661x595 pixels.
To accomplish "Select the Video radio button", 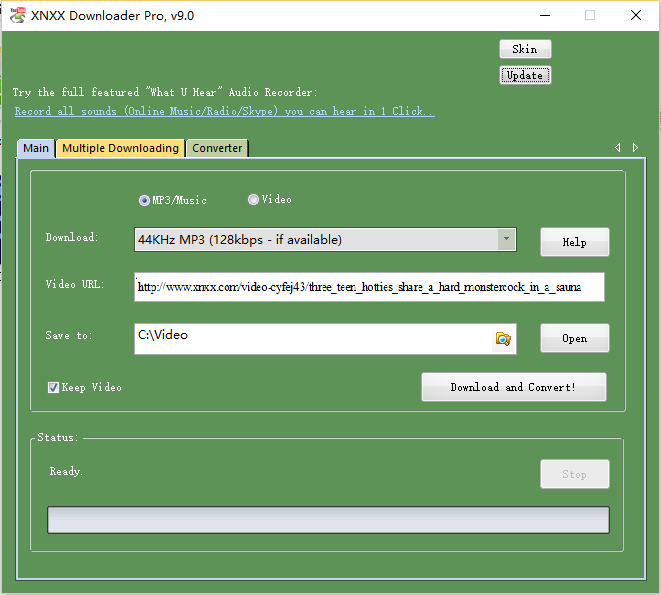I will (x=253, y=199).
